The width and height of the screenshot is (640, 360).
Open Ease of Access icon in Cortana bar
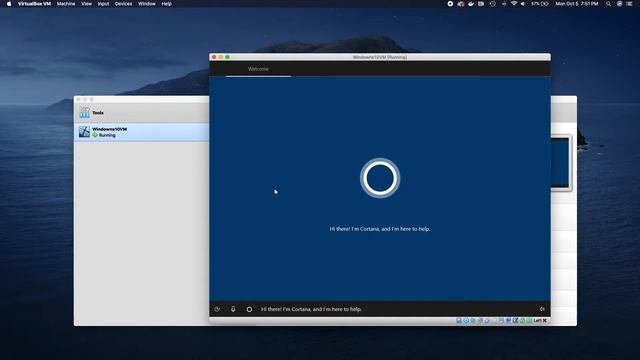[217, 309]
